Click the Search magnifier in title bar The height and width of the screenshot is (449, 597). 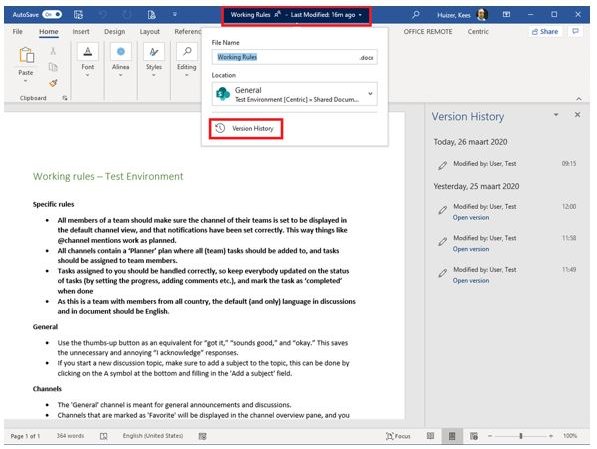tap(416, 14)
